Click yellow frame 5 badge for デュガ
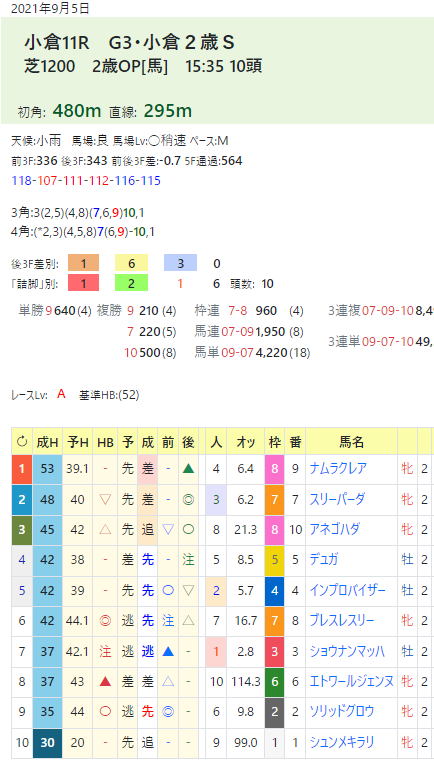The image size is (434, 767). tap(274, 560)
